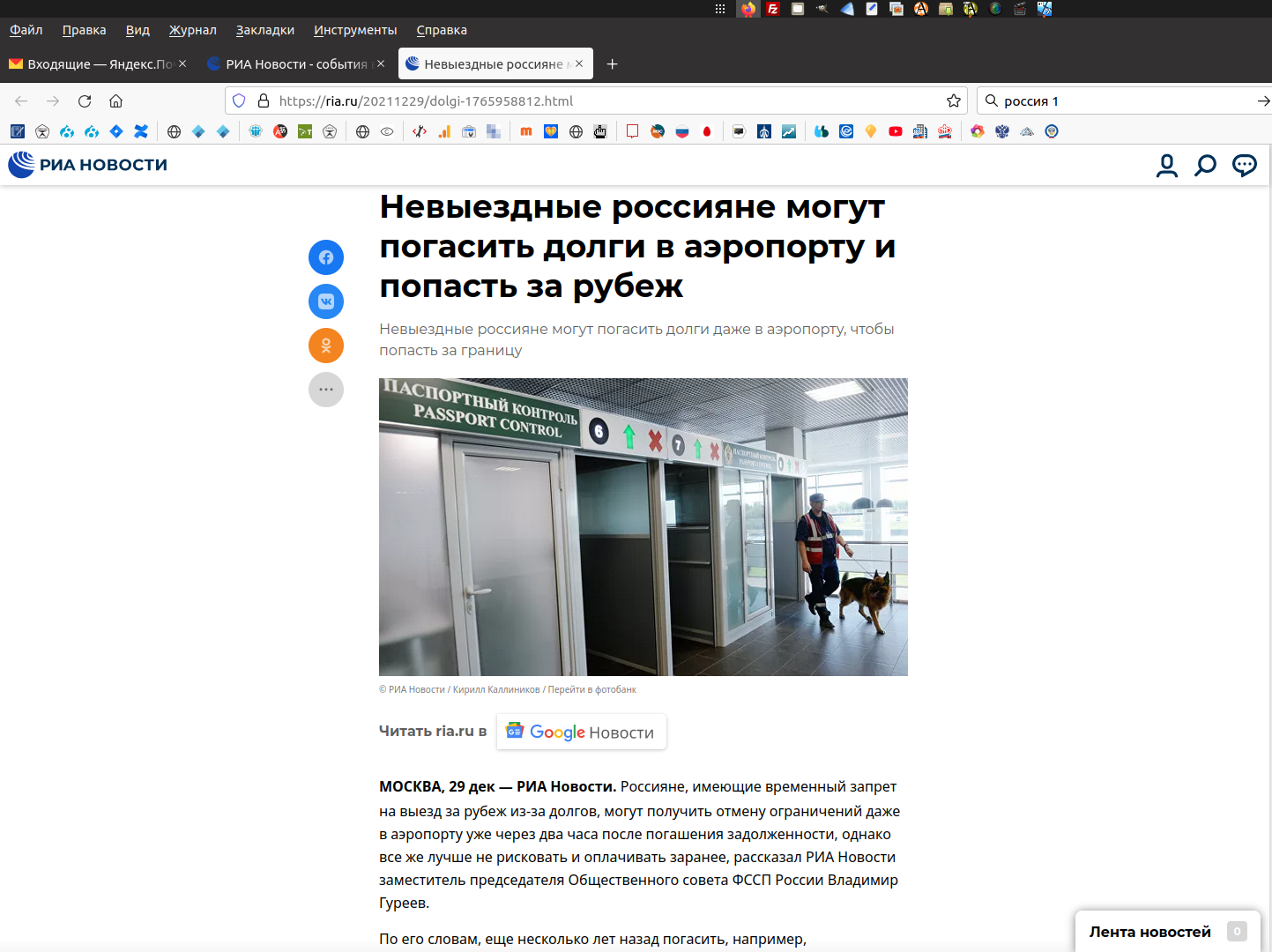Click the padlock site info icon
The width and height of the screenshot is (1272, 952).
point(263,101)
